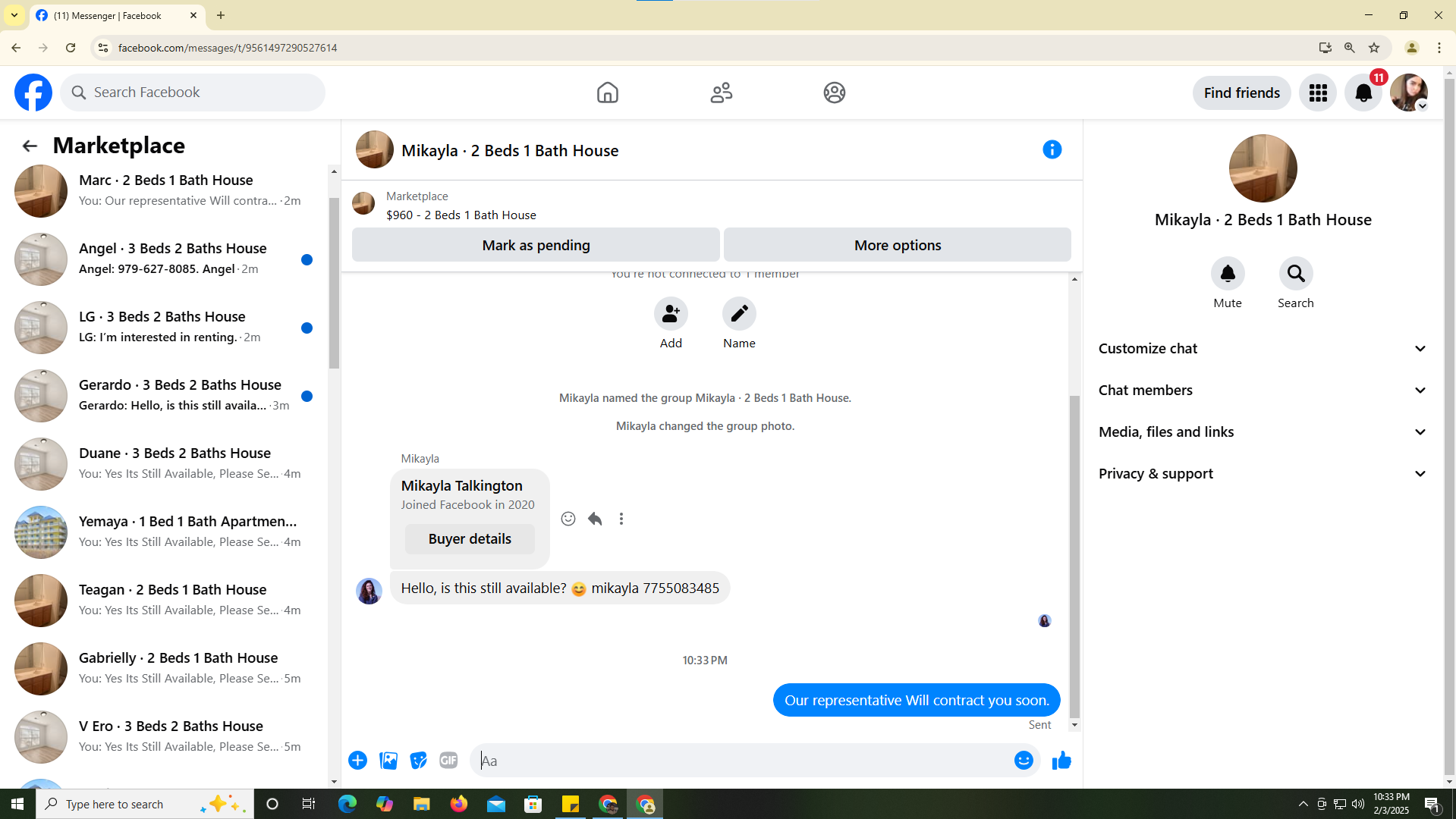Go back from Marketplace chat list
The width and height of the screenshot is (1456, 819).
click(30, 146)
